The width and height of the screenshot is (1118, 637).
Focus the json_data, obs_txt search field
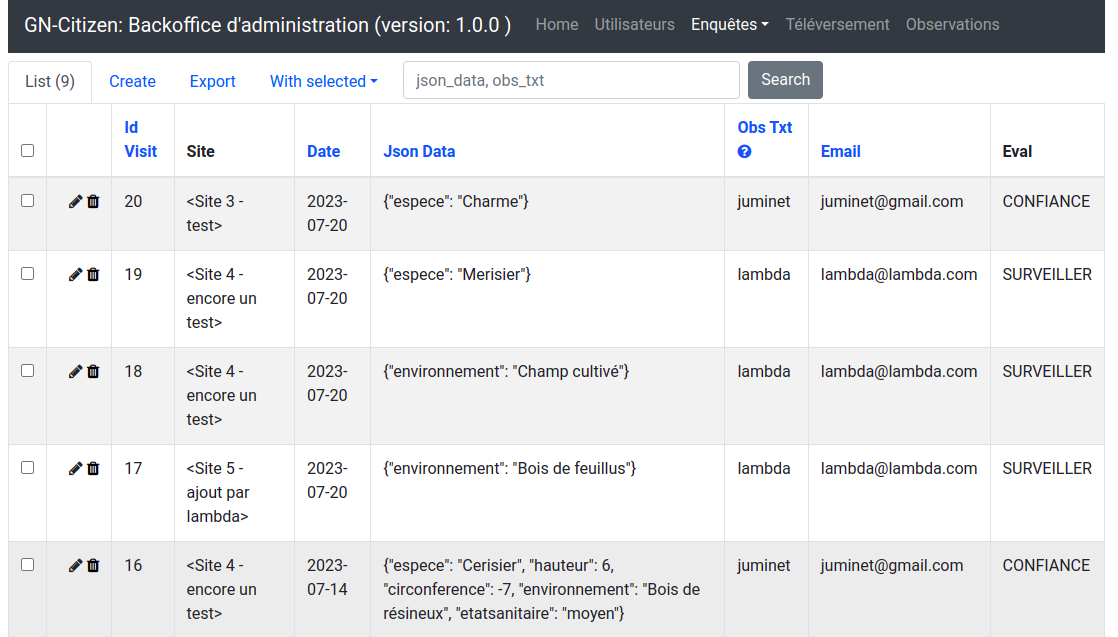[x=571, y=81]
